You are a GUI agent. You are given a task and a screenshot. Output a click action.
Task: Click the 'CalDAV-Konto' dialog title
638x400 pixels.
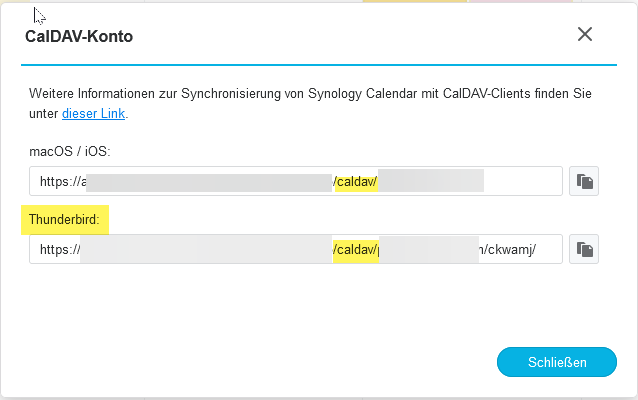[79, 37]
